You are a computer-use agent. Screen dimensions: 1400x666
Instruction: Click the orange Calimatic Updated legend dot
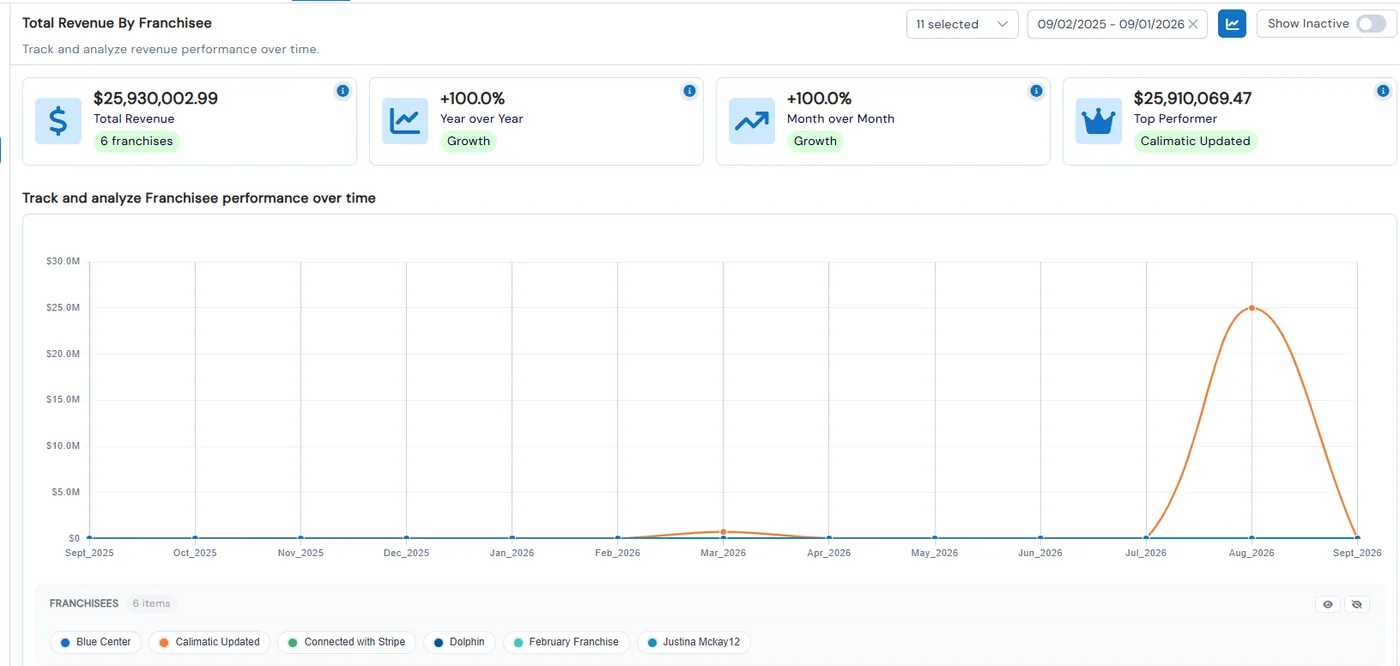[164, 642]
